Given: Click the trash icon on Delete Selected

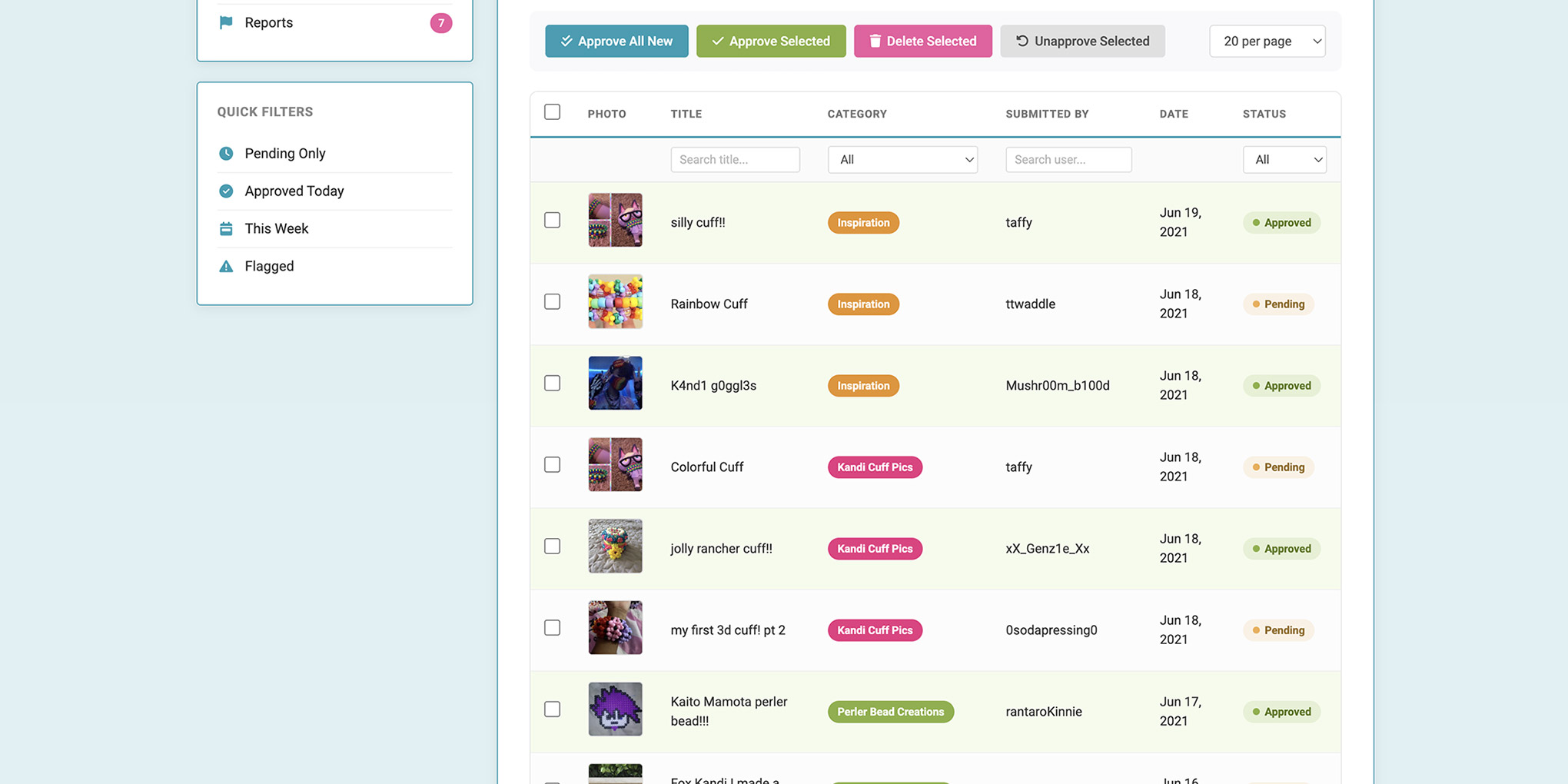Looking at the screenshot, I should coord(875,41).
